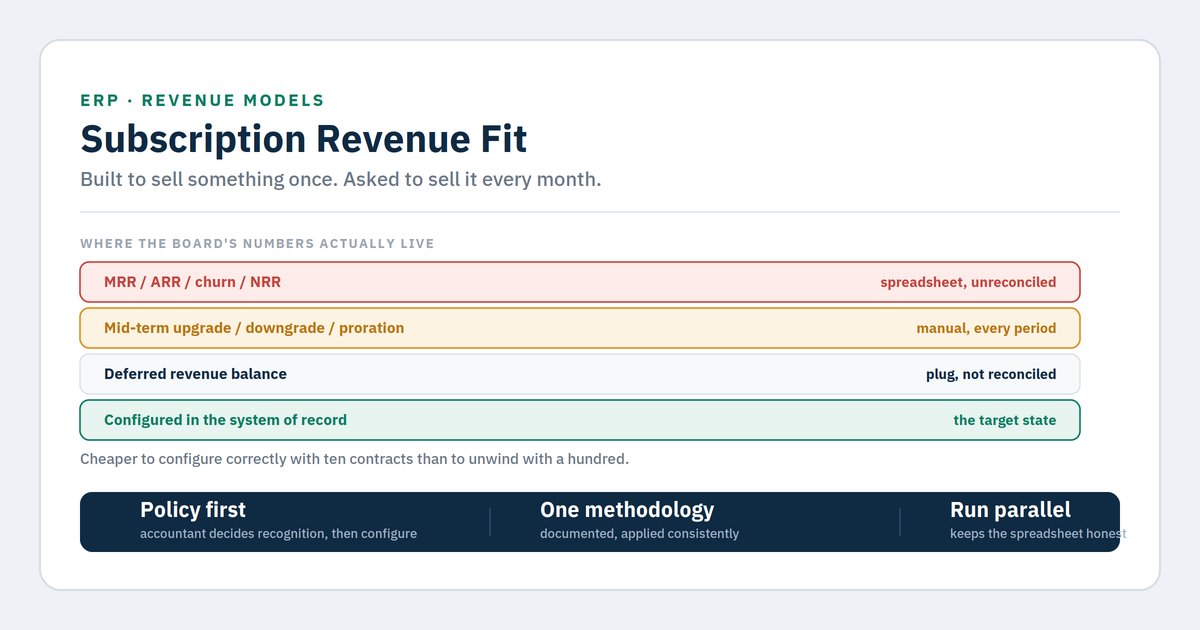Select 'Configured in the system of record' row label

click(225, 420)
